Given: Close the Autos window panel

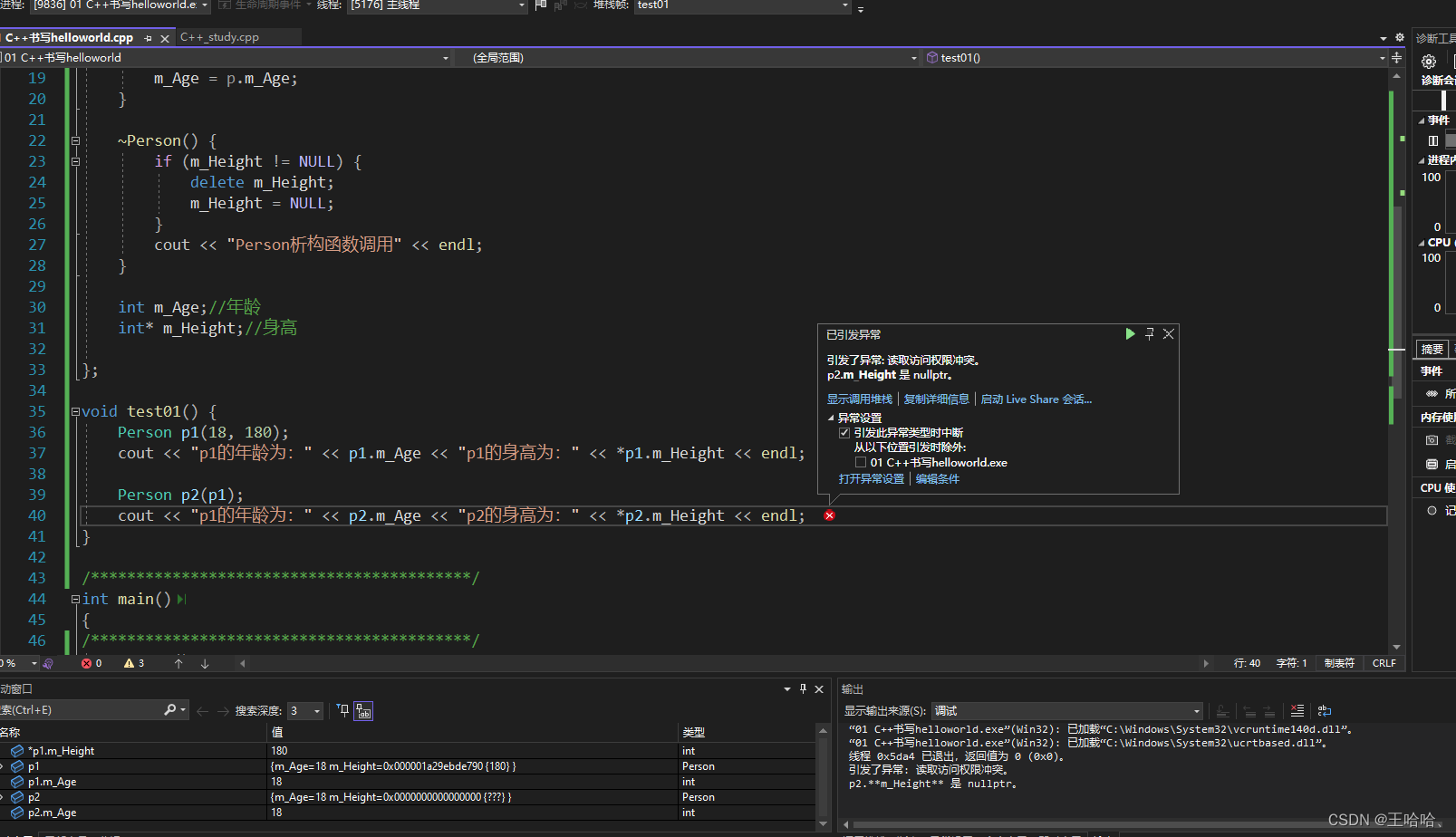Looking at the screenshot, I should 819,689.
